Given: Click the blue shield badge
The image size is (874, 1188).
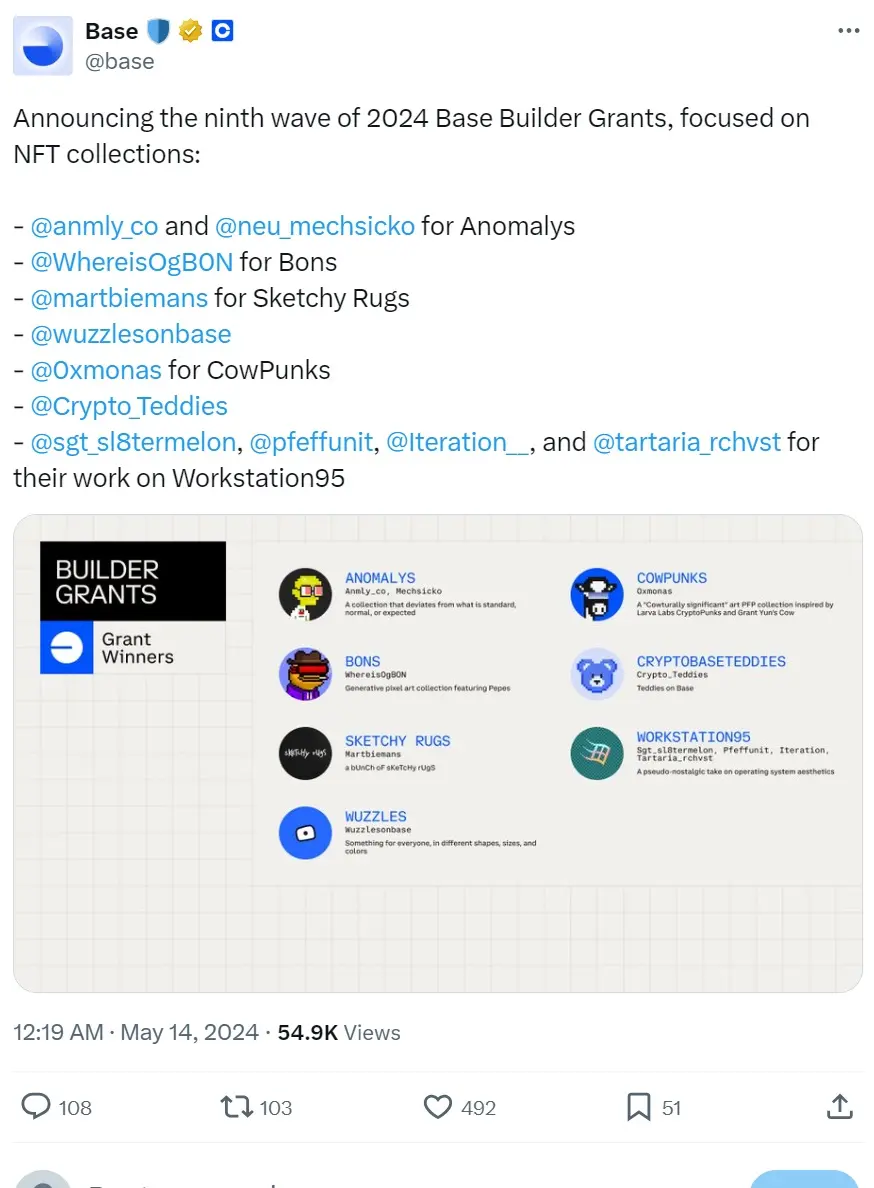Looking at the screenshot, I should coord(159,31).
